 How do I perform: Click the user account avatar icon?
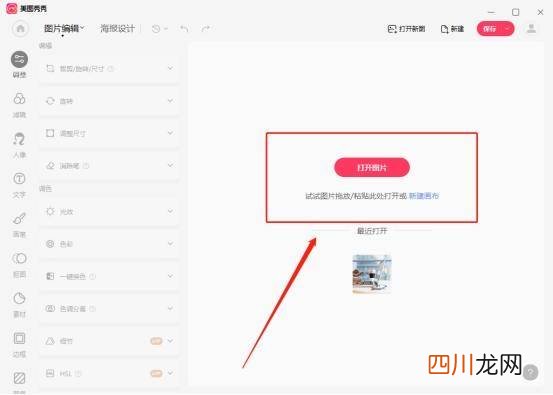click(x=531, y=29)
